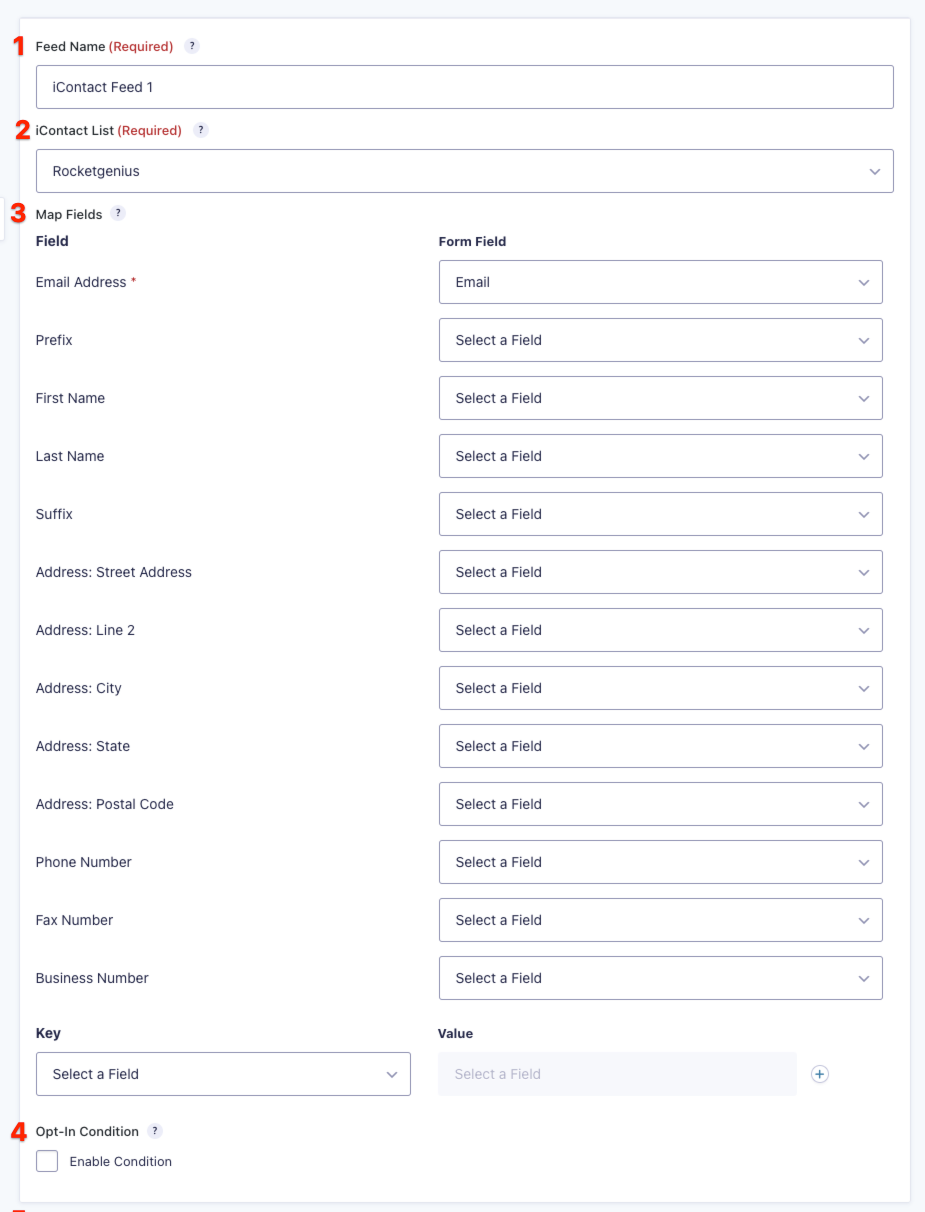Map a field to Address City
Image resolution: width=925 pixels, height=1212 pixels.
660,688
